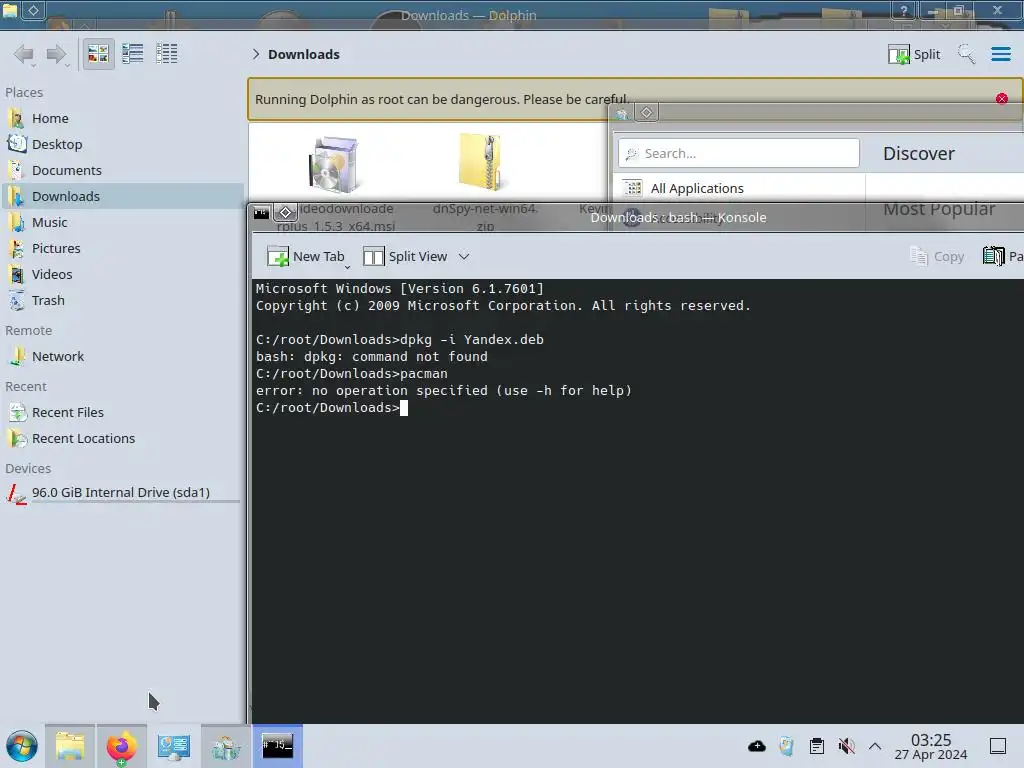1024x768 pixels.
Task: Open Network under Remote
Action: click(122, 357)
